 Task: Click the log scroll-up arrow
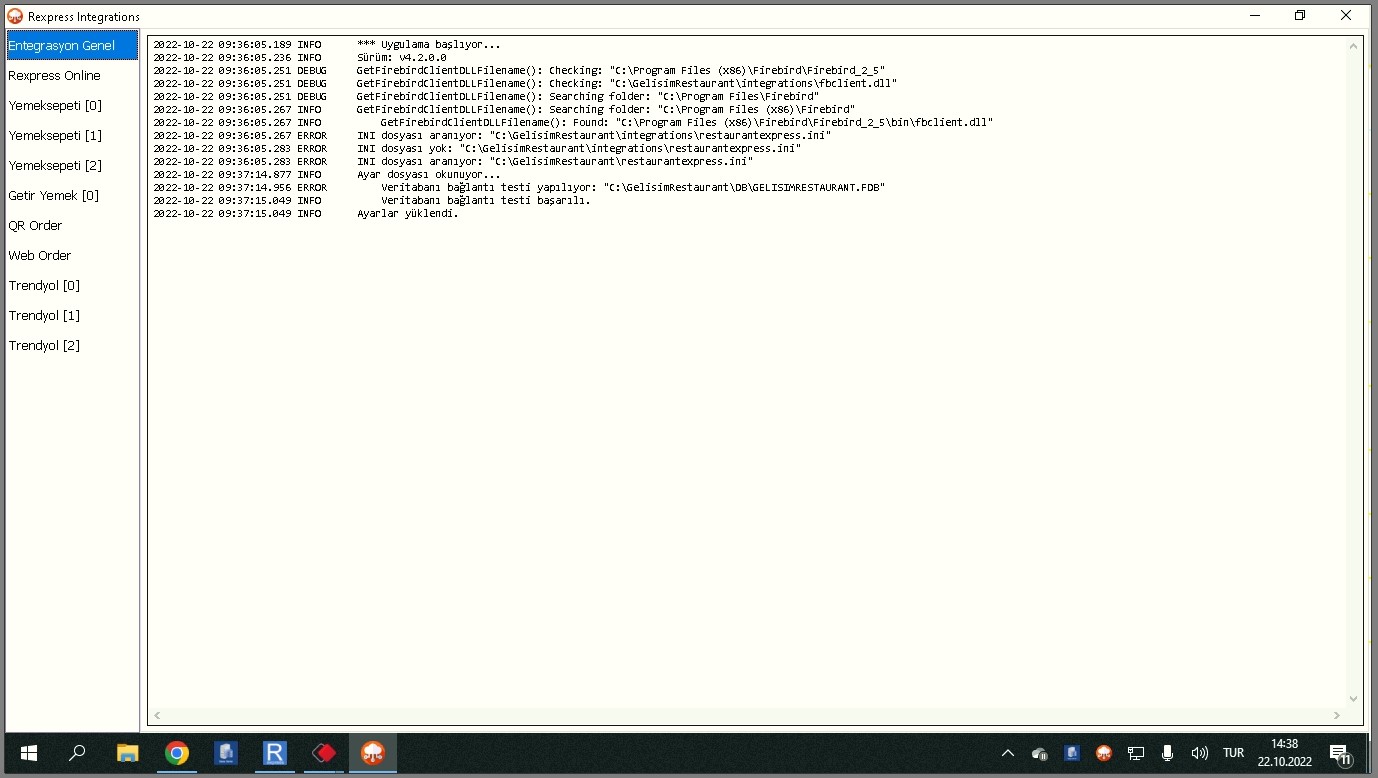(x=1354, y=46)
